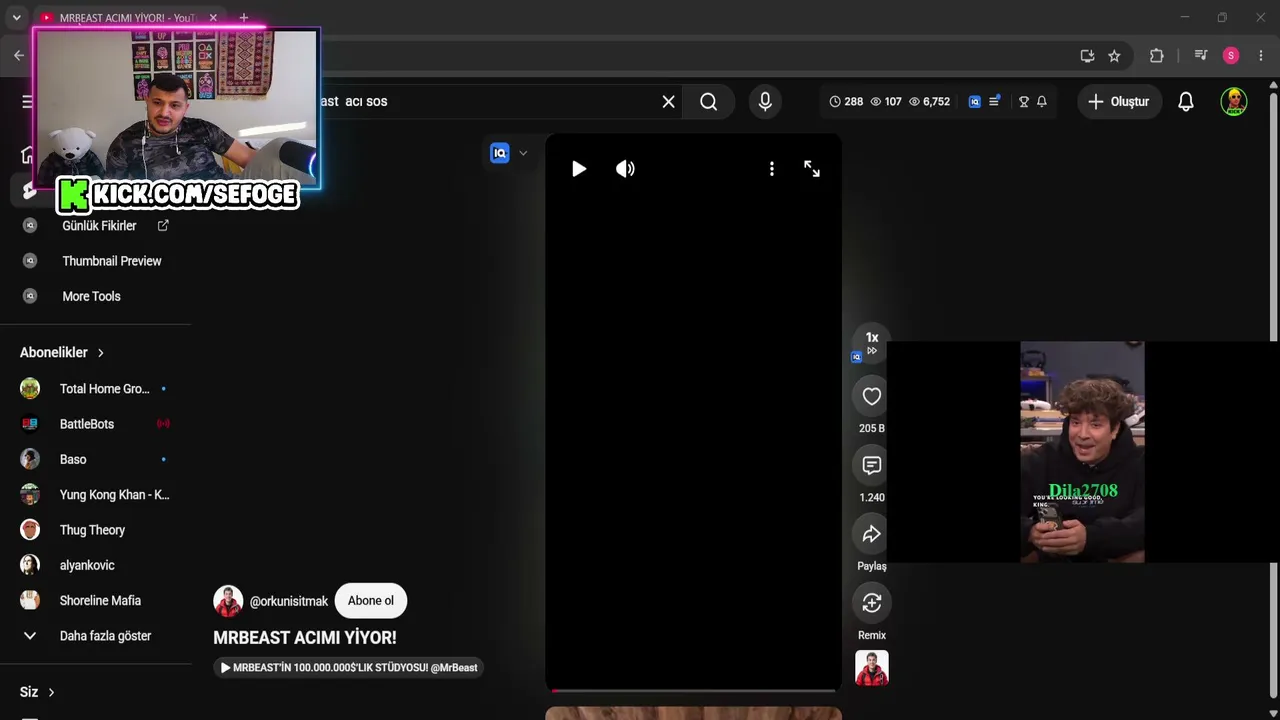Open the vidIQ icon next to Thumbnail Preview

point(30,261)
